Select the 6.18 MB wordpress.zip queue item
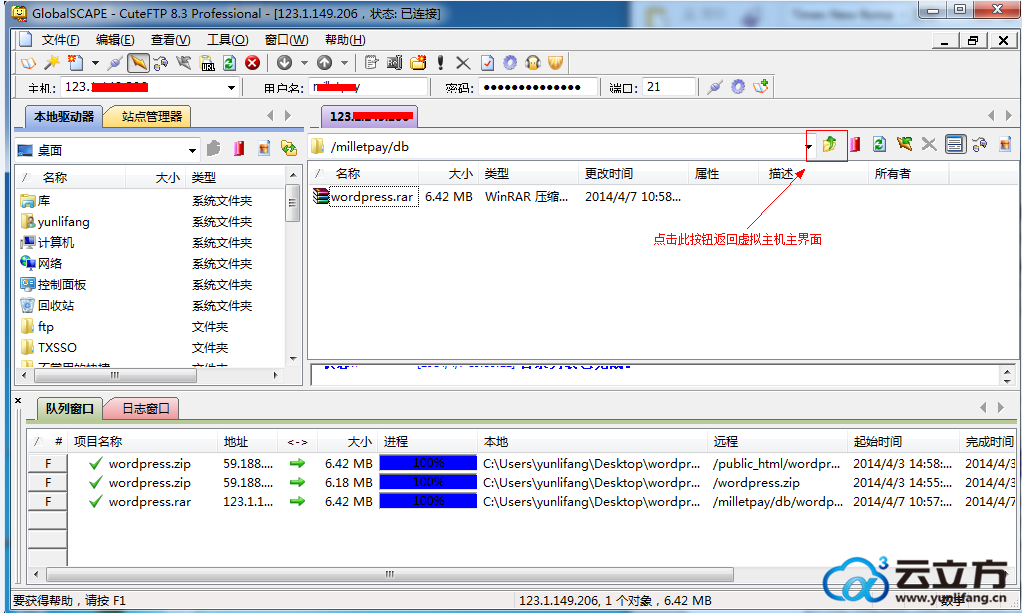Viewport: 1022px width, 613px height. [149, 483]
